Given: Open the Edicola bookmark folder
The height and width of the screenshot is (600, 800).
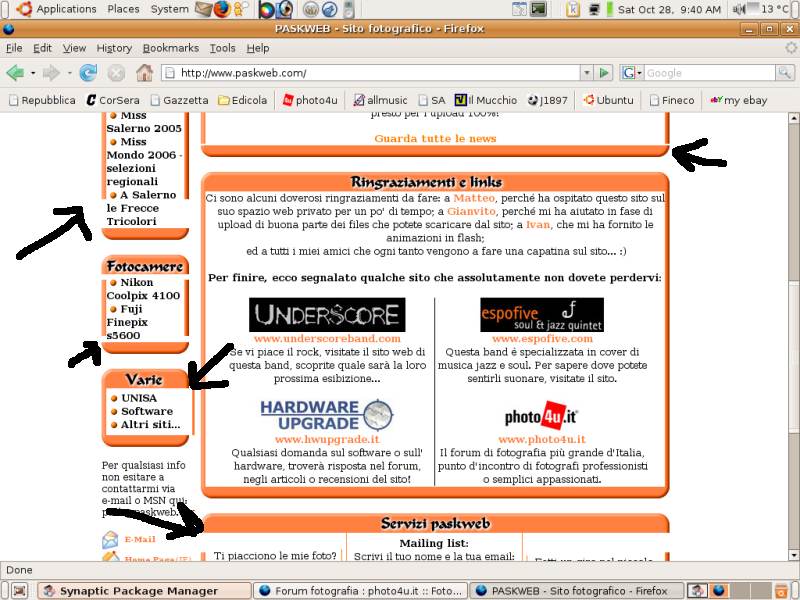Looking at the screenshot, I should pos(242,100).
